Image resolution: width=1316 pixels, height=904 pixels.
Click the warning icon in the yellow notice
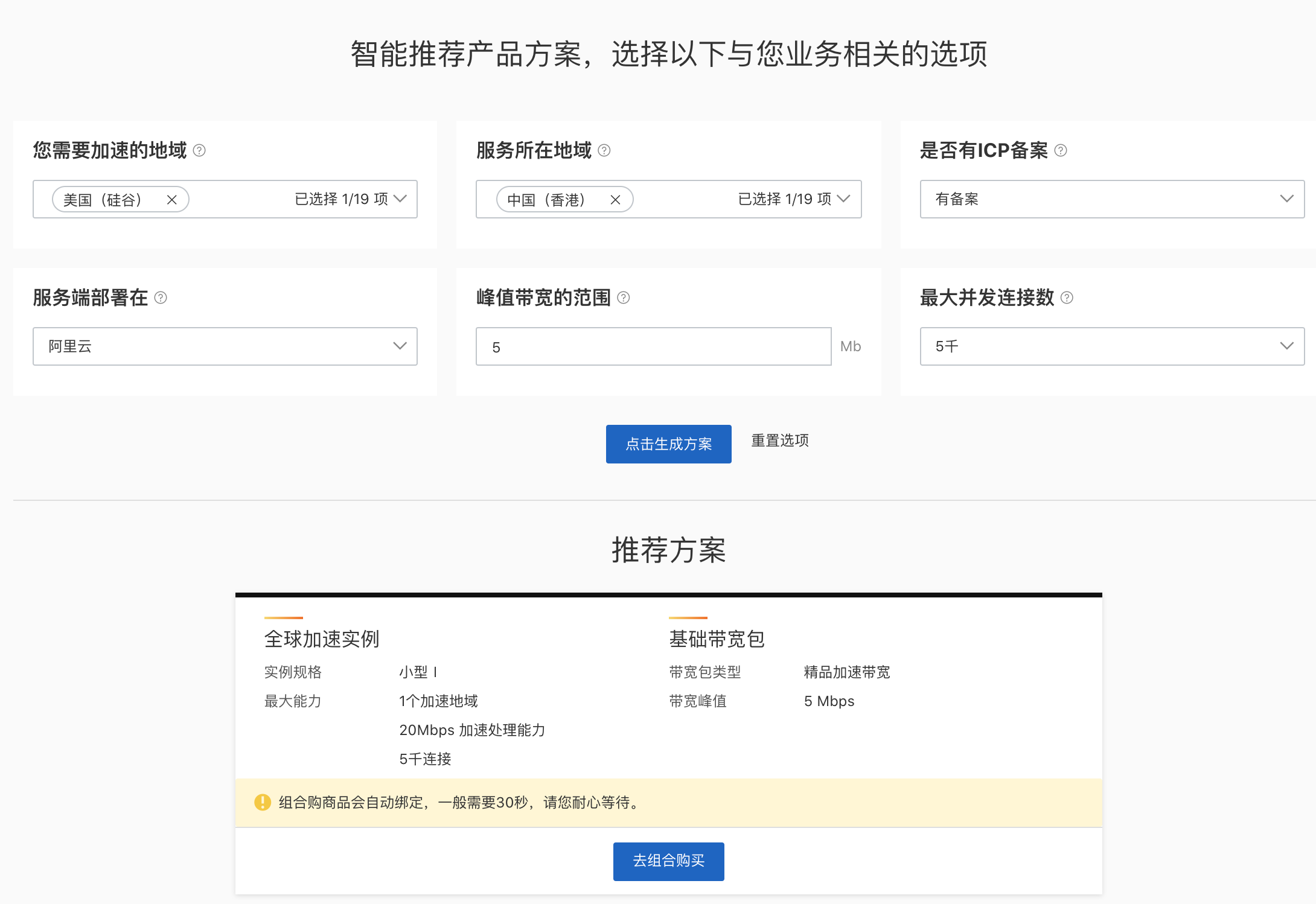tap(263, 802)
